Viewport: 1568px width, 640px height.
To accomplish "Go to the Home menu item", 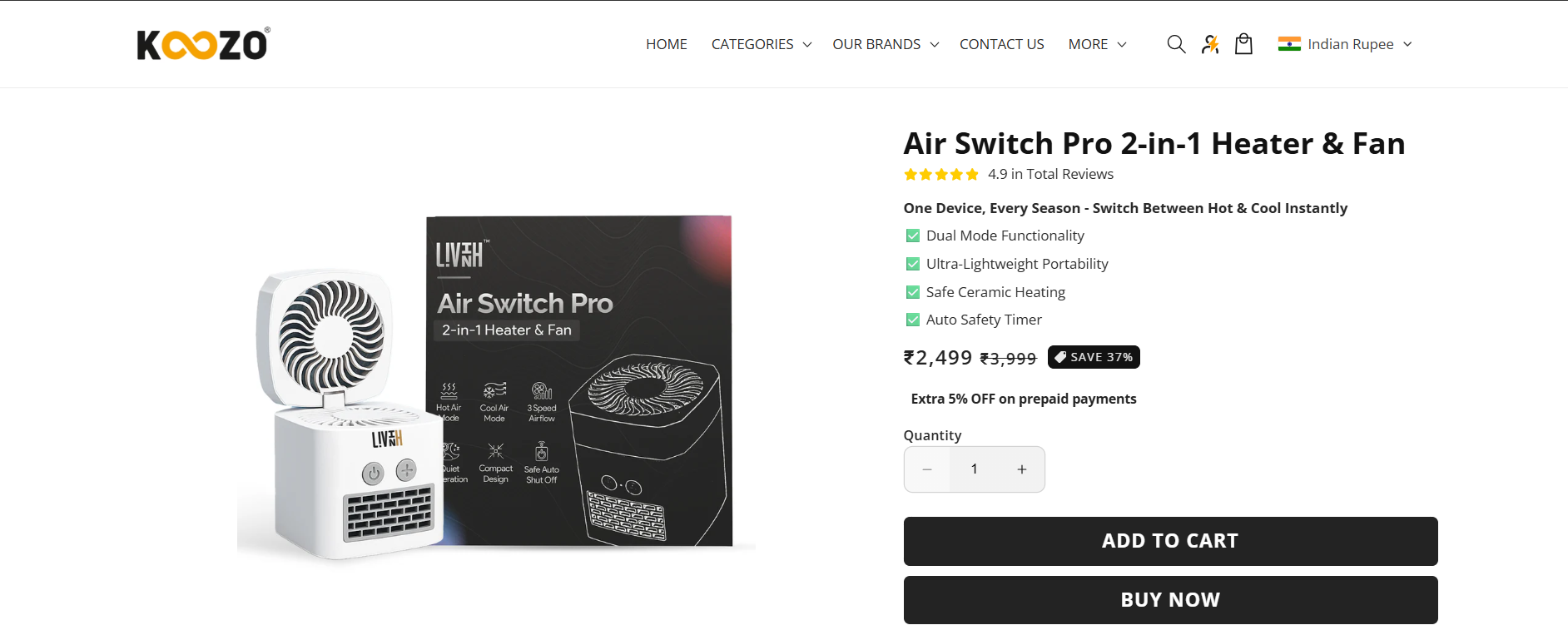I will pyautogui.click(x=667, y=44).
